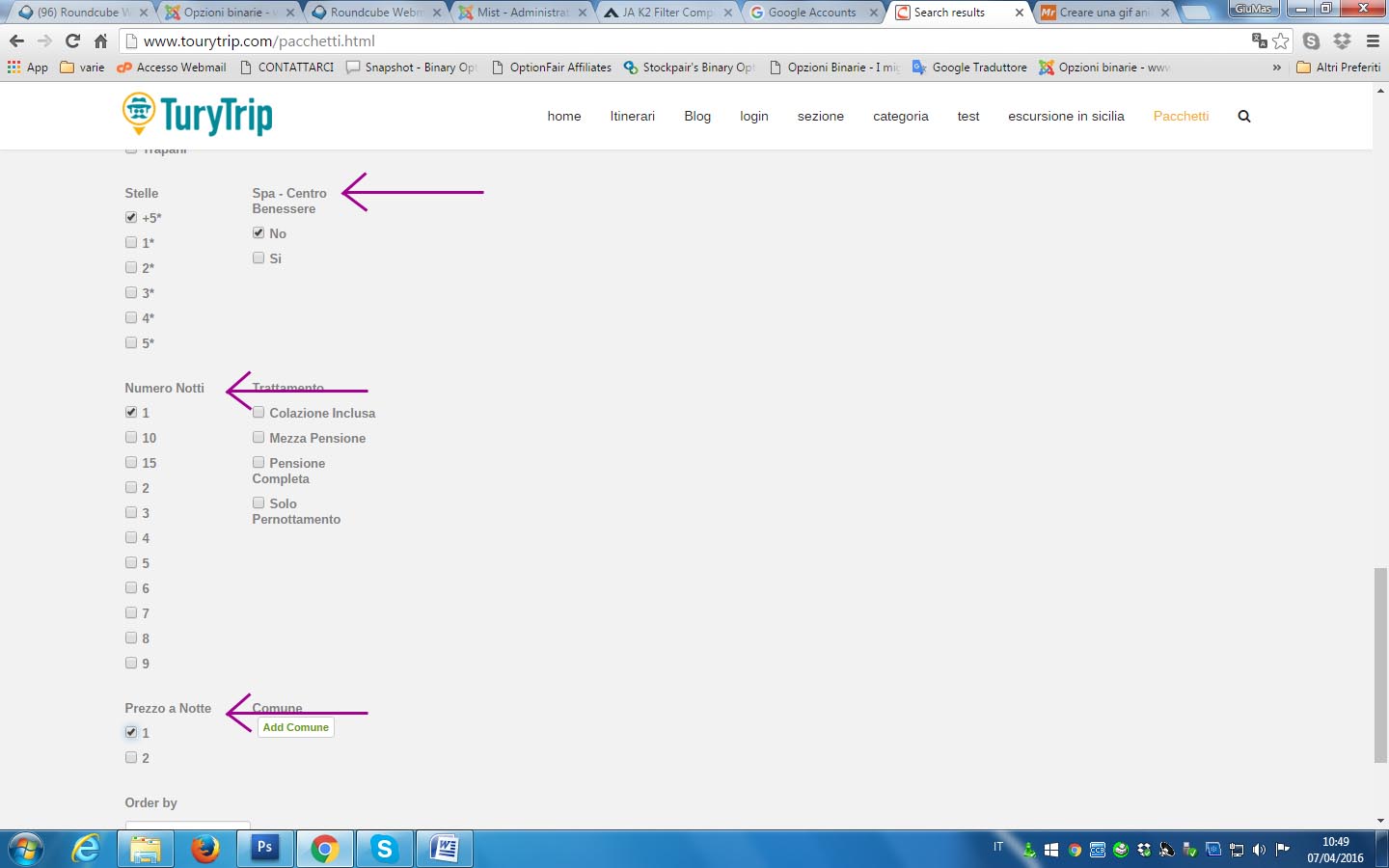Close the Search results tab
The image size is (1389, 868).
[x=1020, y=13]
